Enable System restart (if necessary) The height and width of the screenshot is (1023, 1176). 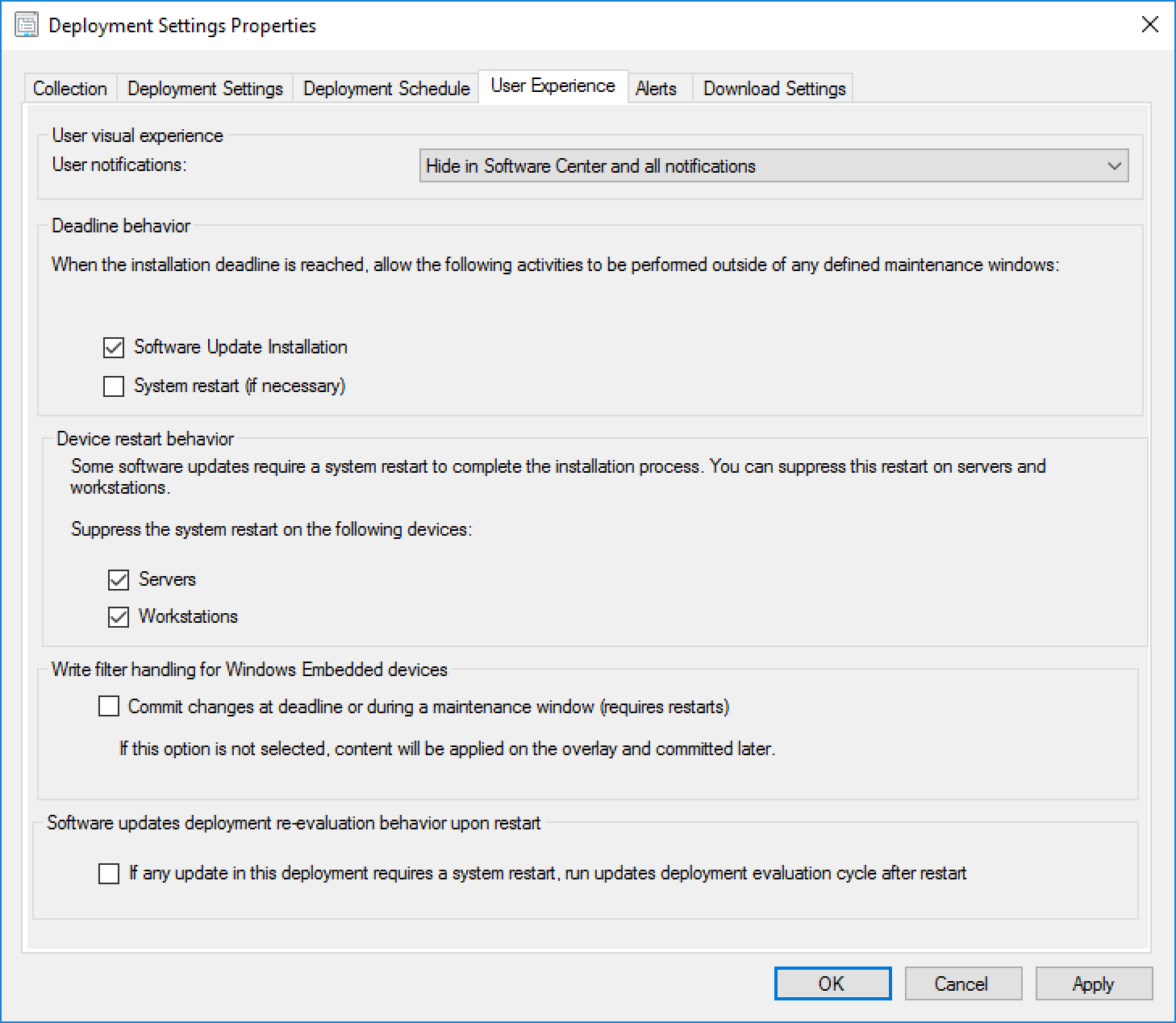coord(112,386)
